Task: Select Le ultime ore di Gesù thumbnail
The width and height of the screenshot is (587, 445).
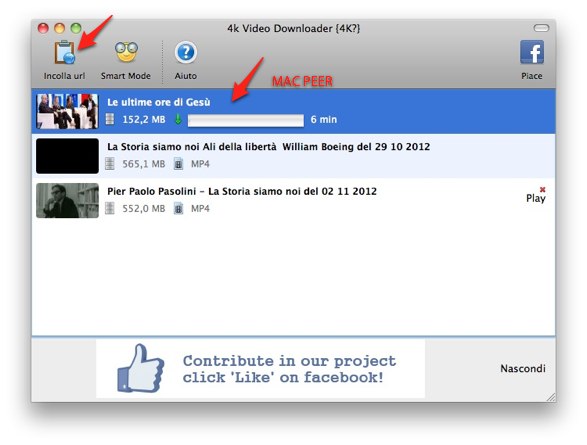Action: click(67, 111)
